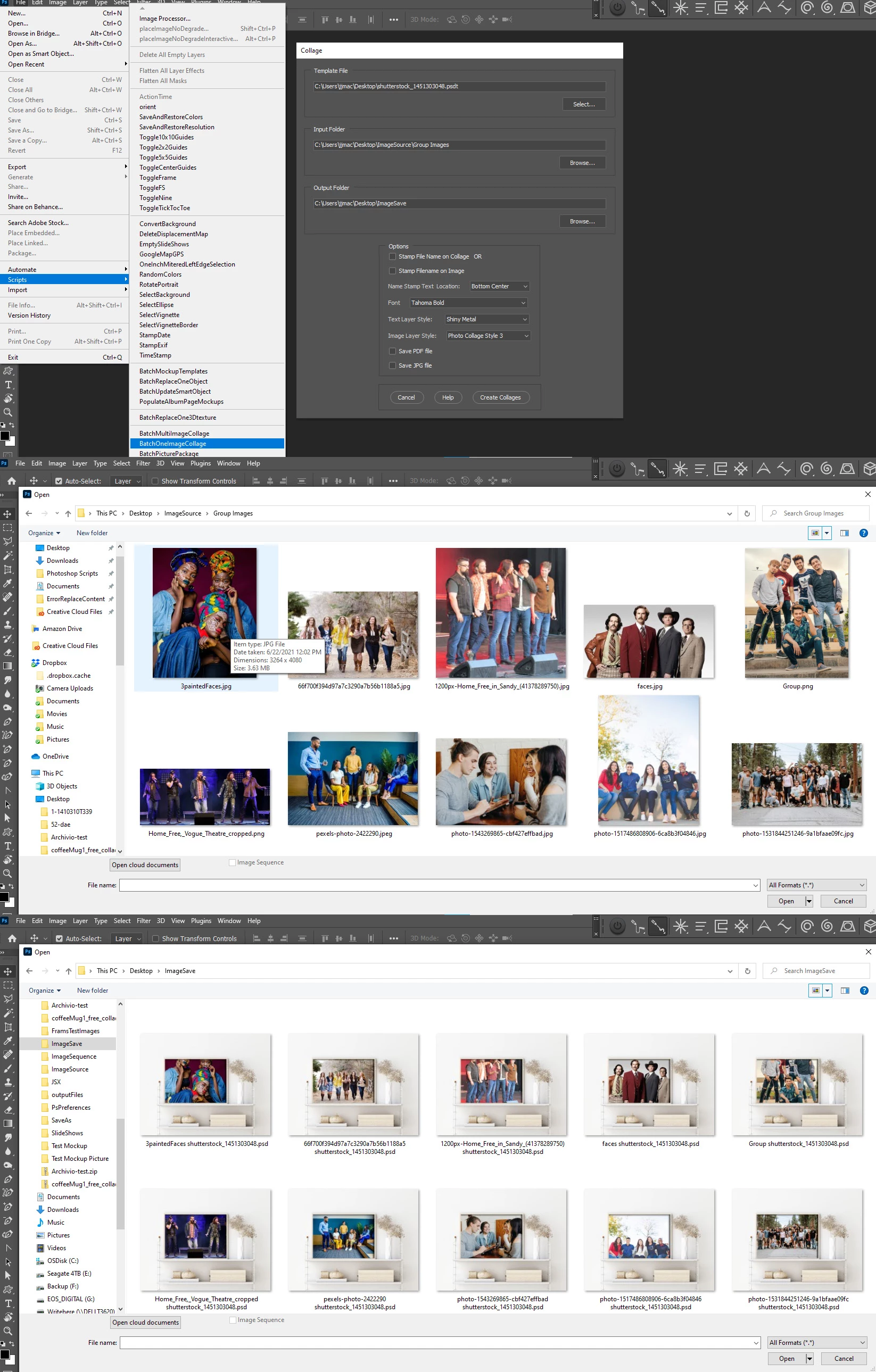This screenshot has height=1372, width=876.
Task: Select the ImageSave folder in the navigation tree
Action: 67,1044
